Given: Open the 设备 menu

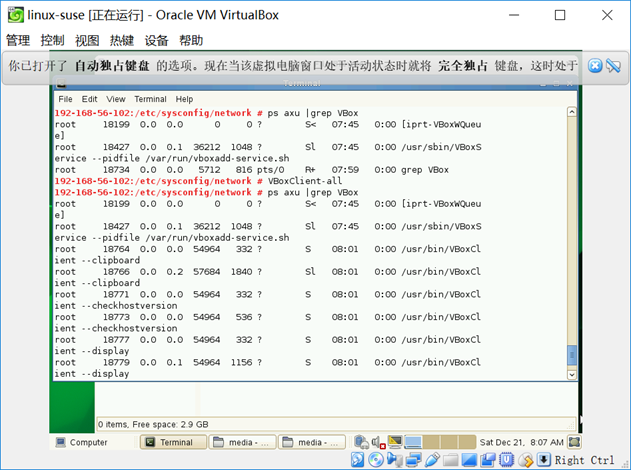Looking at the screenshot, I should 156,40.
